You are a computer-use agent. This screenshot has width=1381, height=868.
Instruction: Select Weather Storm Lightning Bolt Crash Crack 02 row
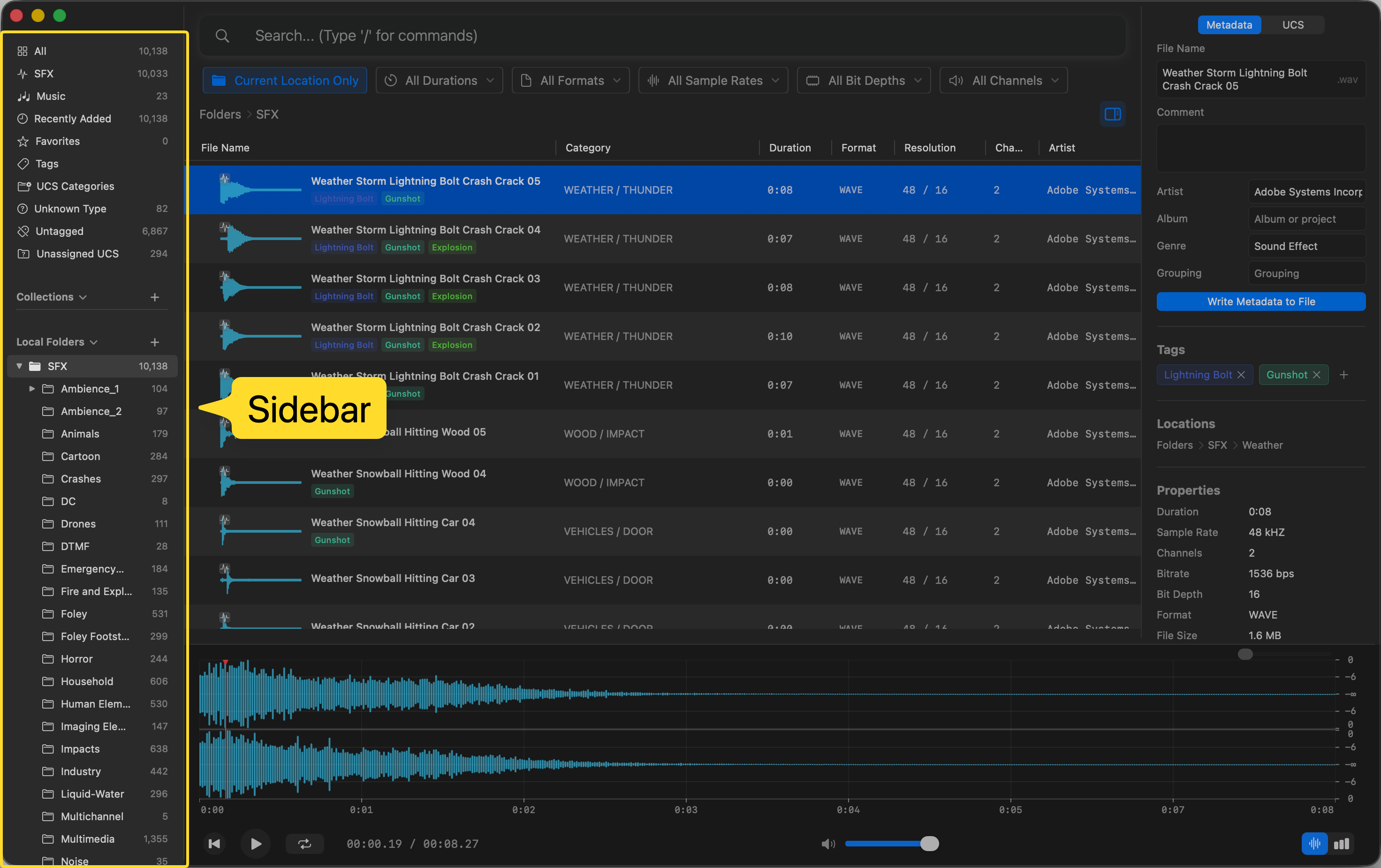(x=665, y=337)
